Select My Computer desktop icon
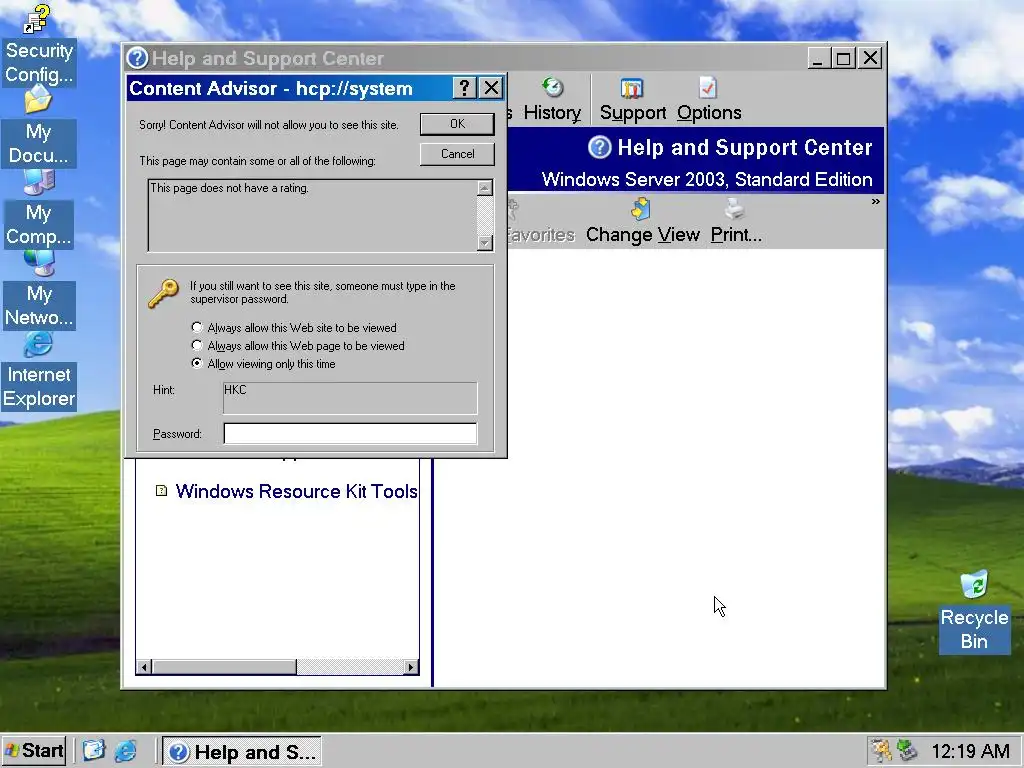The image size is (1024, 768). [x=39, y=209]
